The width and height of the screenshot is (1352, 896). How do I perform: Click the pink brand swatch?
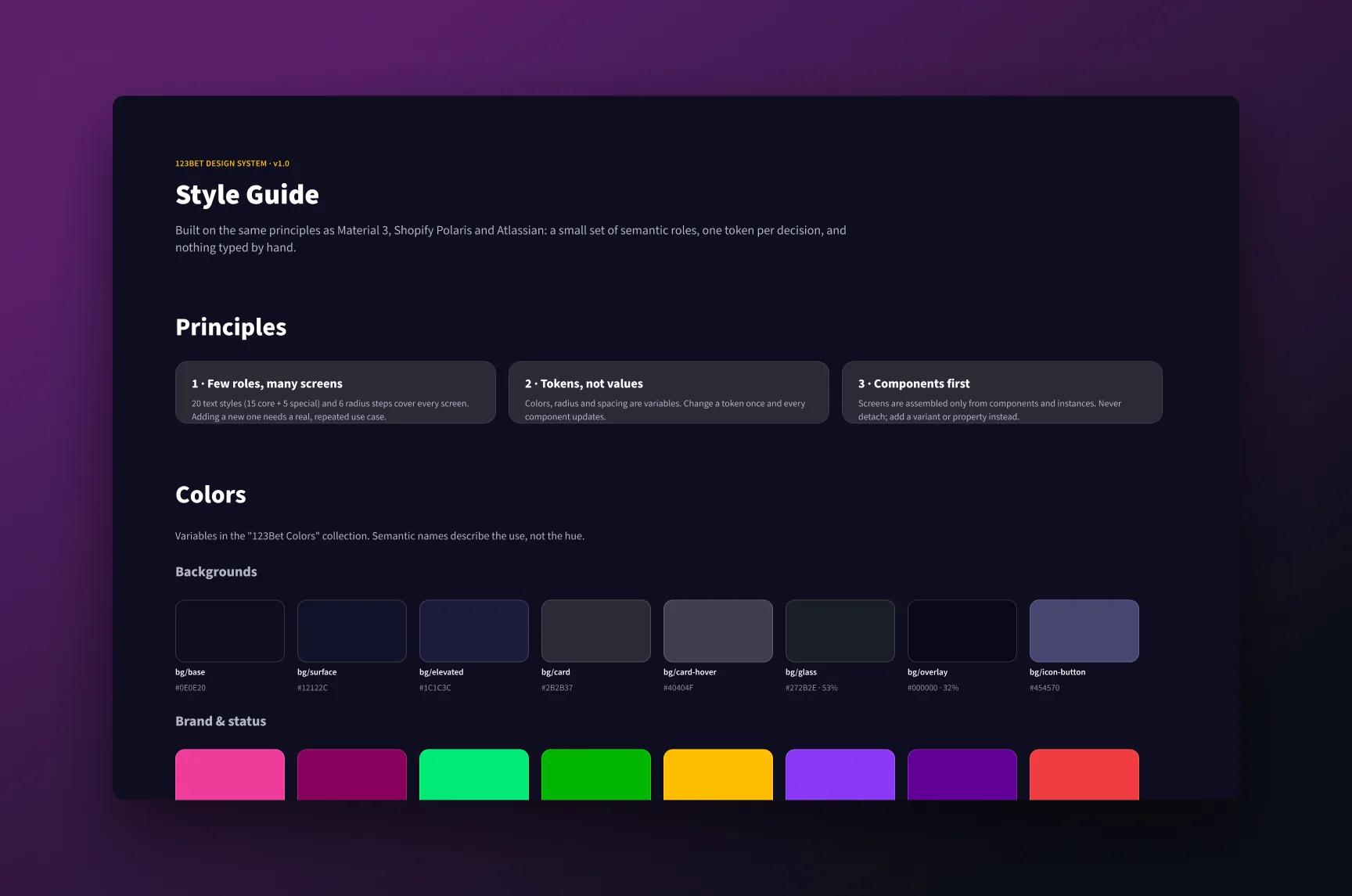tap(230, 775)
